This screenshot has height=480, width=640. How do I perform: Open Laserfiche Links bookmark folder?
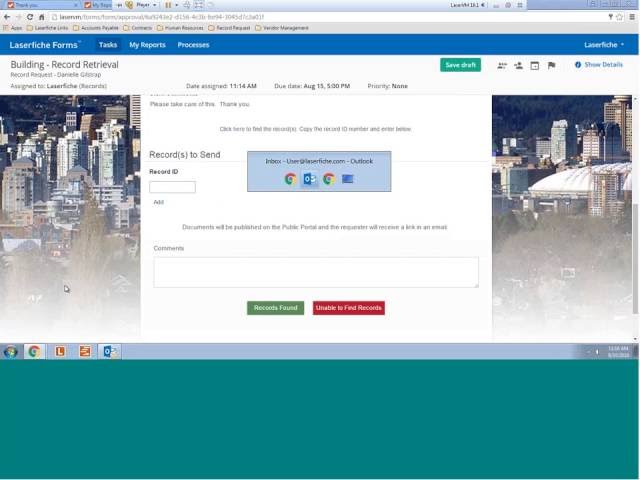coord(47,28)
